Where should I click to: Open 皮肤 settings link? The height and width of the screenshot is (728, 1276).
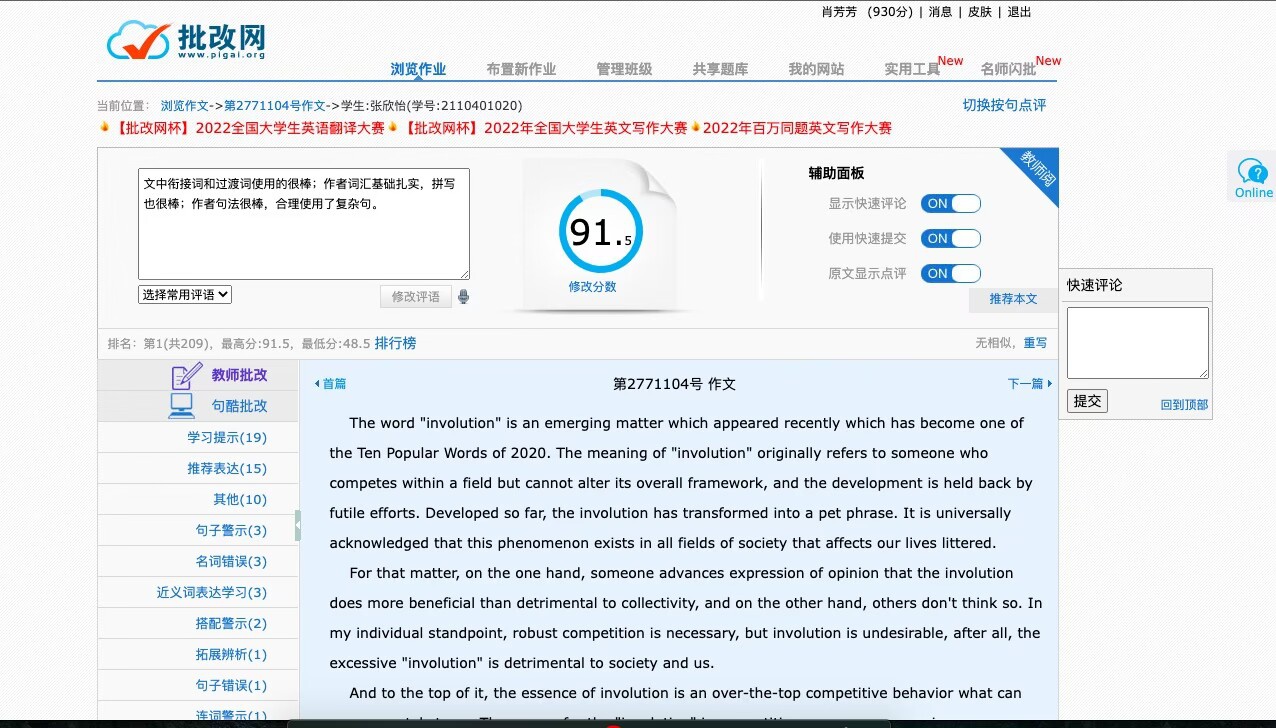click(980, 12)
